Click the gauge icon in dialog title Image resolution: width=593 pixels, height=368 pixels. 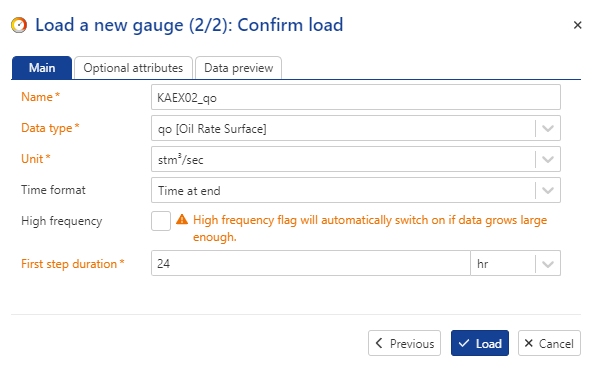click(19, 25)
